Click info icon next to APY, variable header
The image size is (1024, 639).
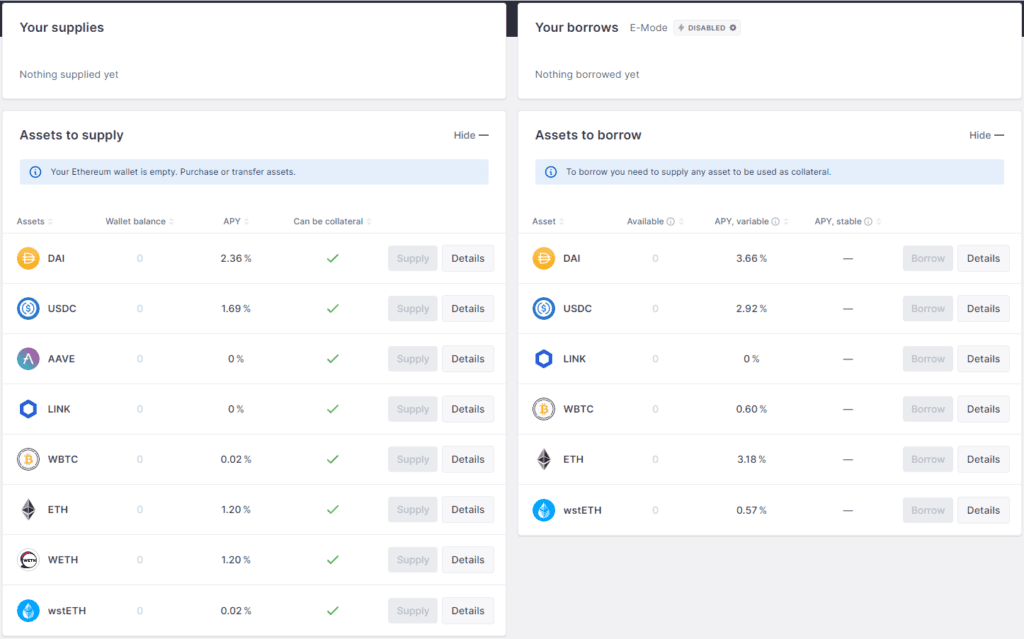(776, 222)
